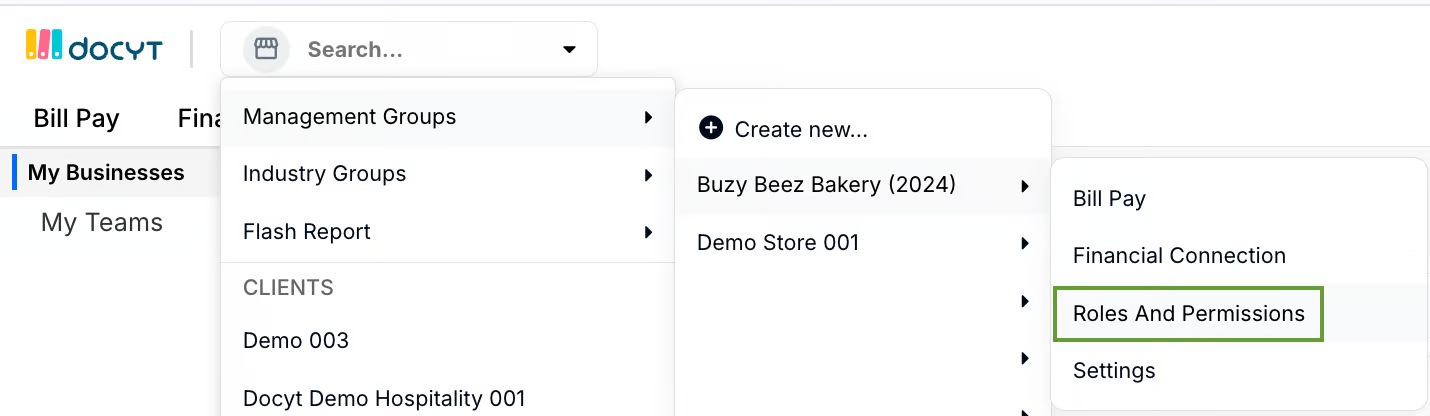Choose Roles And Permissions option
This screenshot has height=416, width=1430.
click(x=1188, y=314)
